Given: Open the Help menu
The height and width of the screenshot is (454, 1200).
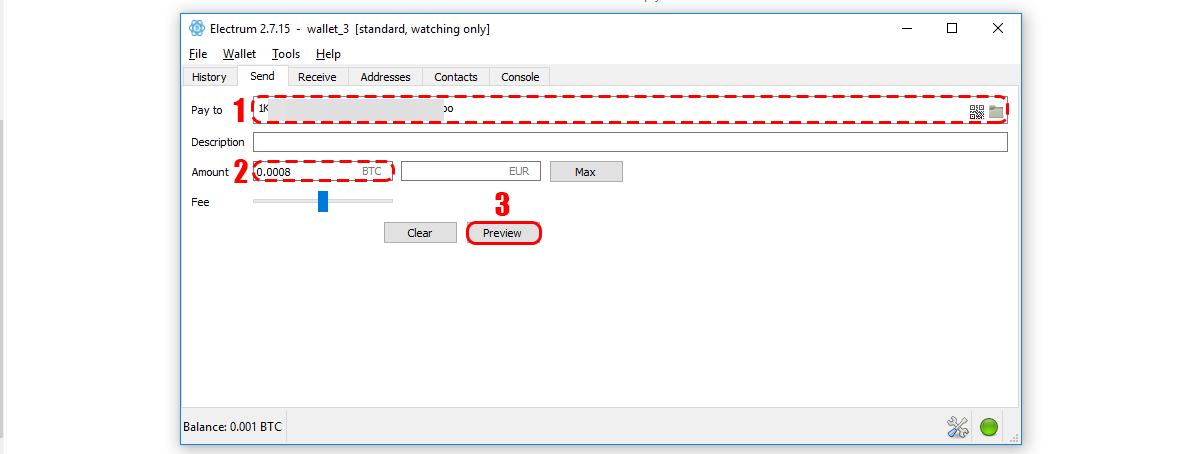Looking at the screenshot, I should pos(328,54).
